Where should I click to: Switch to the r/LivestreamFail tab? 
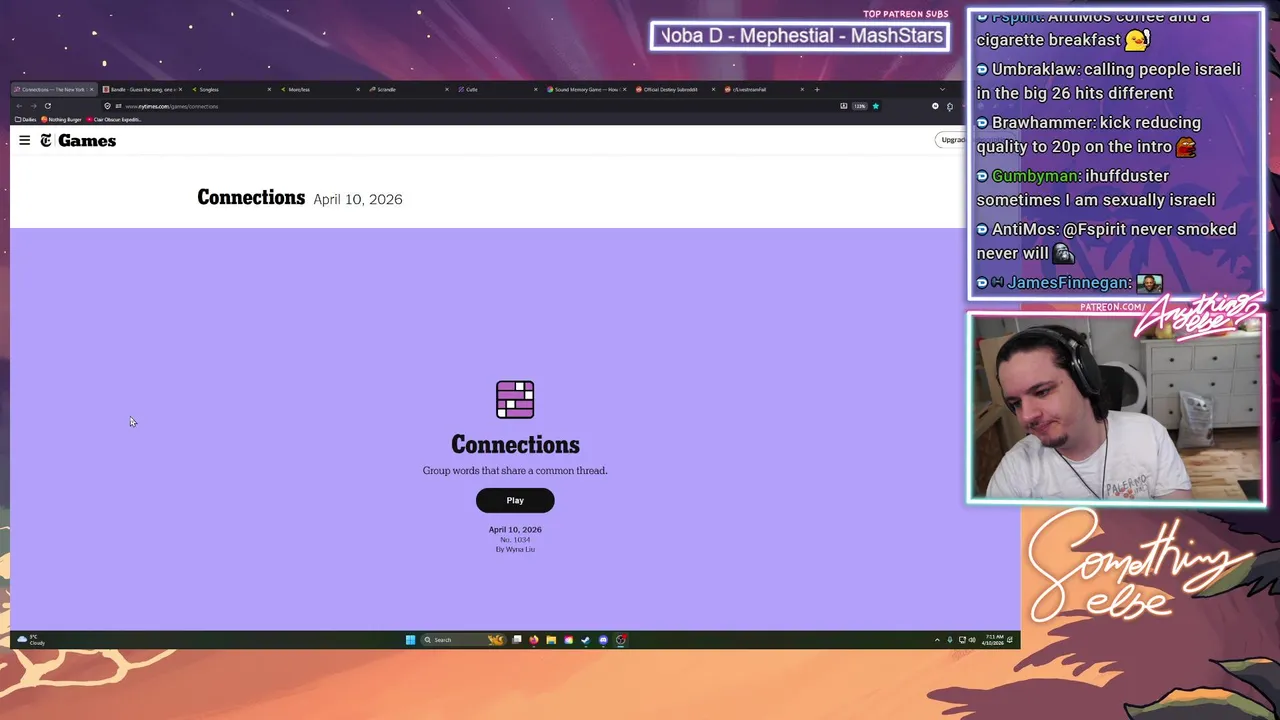click(763, 89)
